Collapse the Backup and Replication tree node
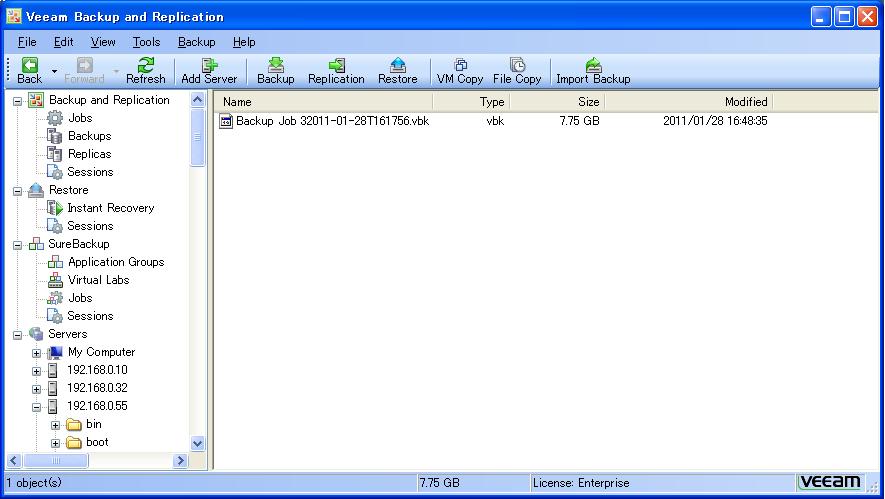Viewport: 885px width, 499px height. coord(17,102)
